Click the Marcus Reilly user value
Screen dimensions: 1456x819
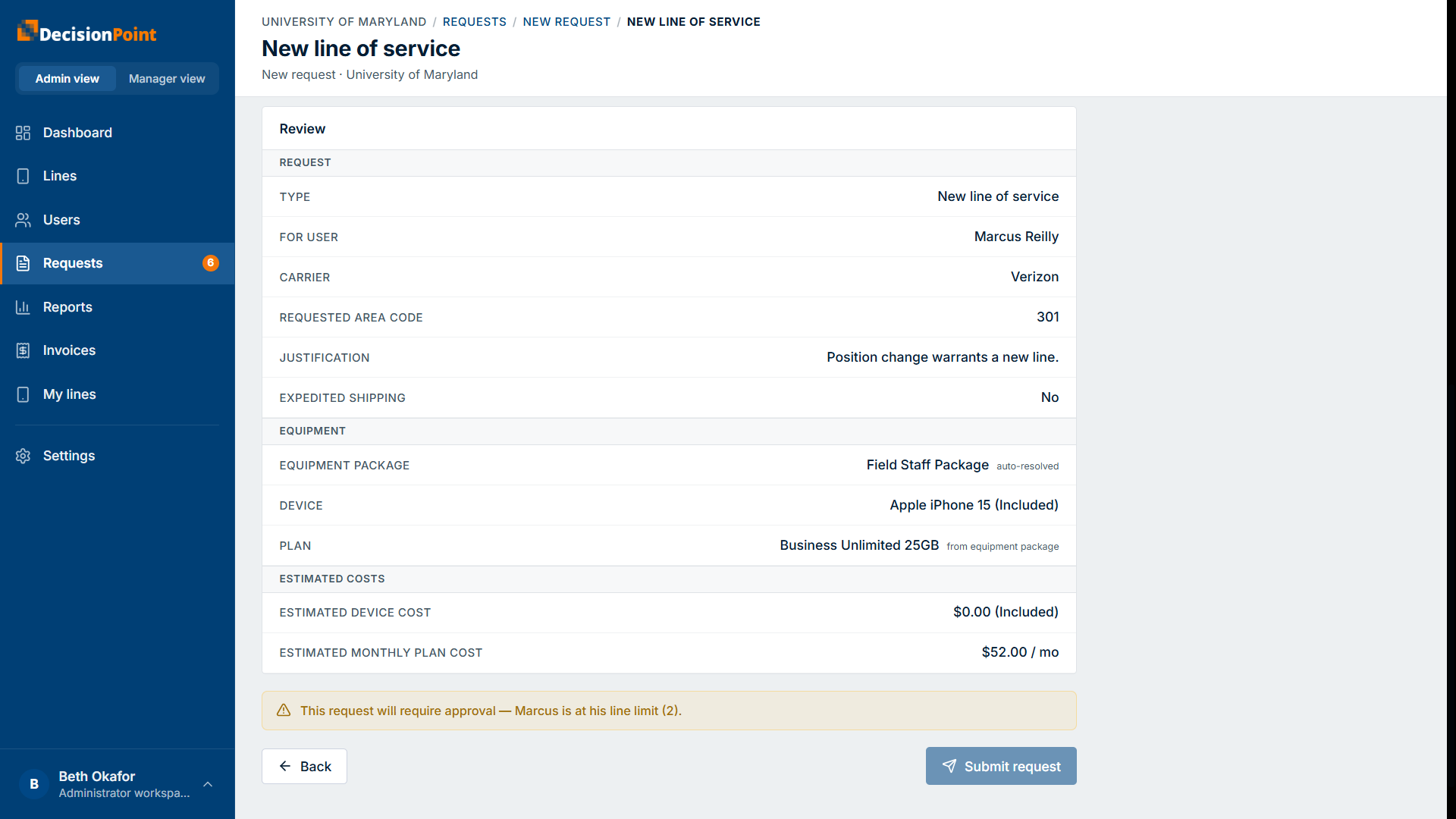click(1016, 237)
